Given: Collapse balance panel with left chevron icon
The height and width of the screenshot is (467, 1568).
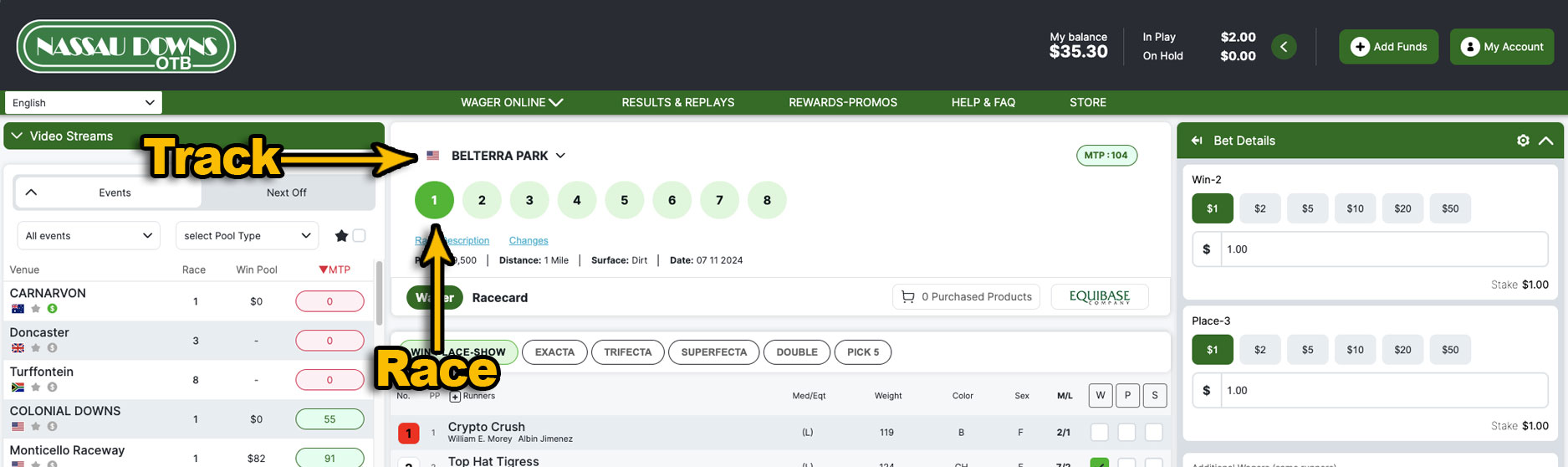Looking at the screenshot, I should click(1284, 47).
